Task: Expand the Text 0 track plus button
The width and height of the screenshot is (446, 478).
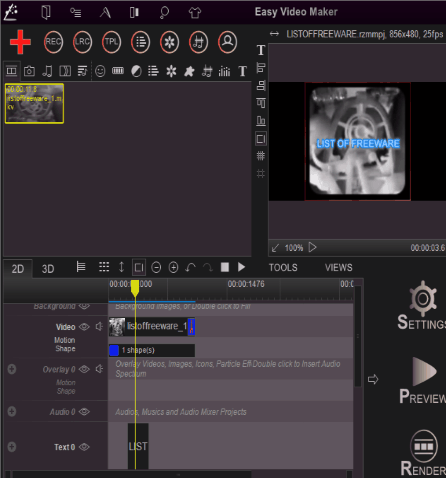Action: [x=12, y=447]
